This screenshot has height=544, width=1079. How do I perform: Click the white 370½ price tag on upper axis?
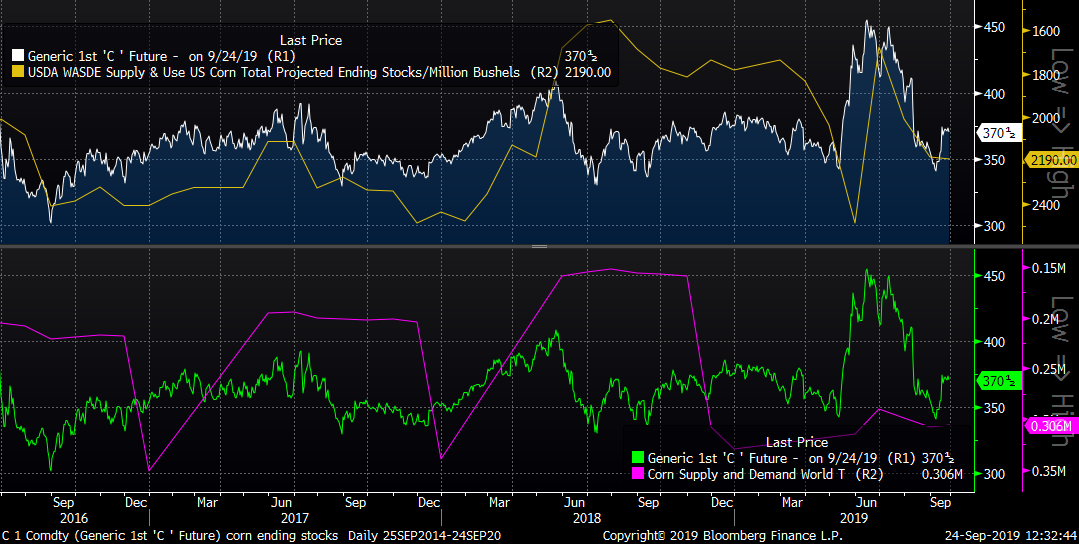pos(997,132)
